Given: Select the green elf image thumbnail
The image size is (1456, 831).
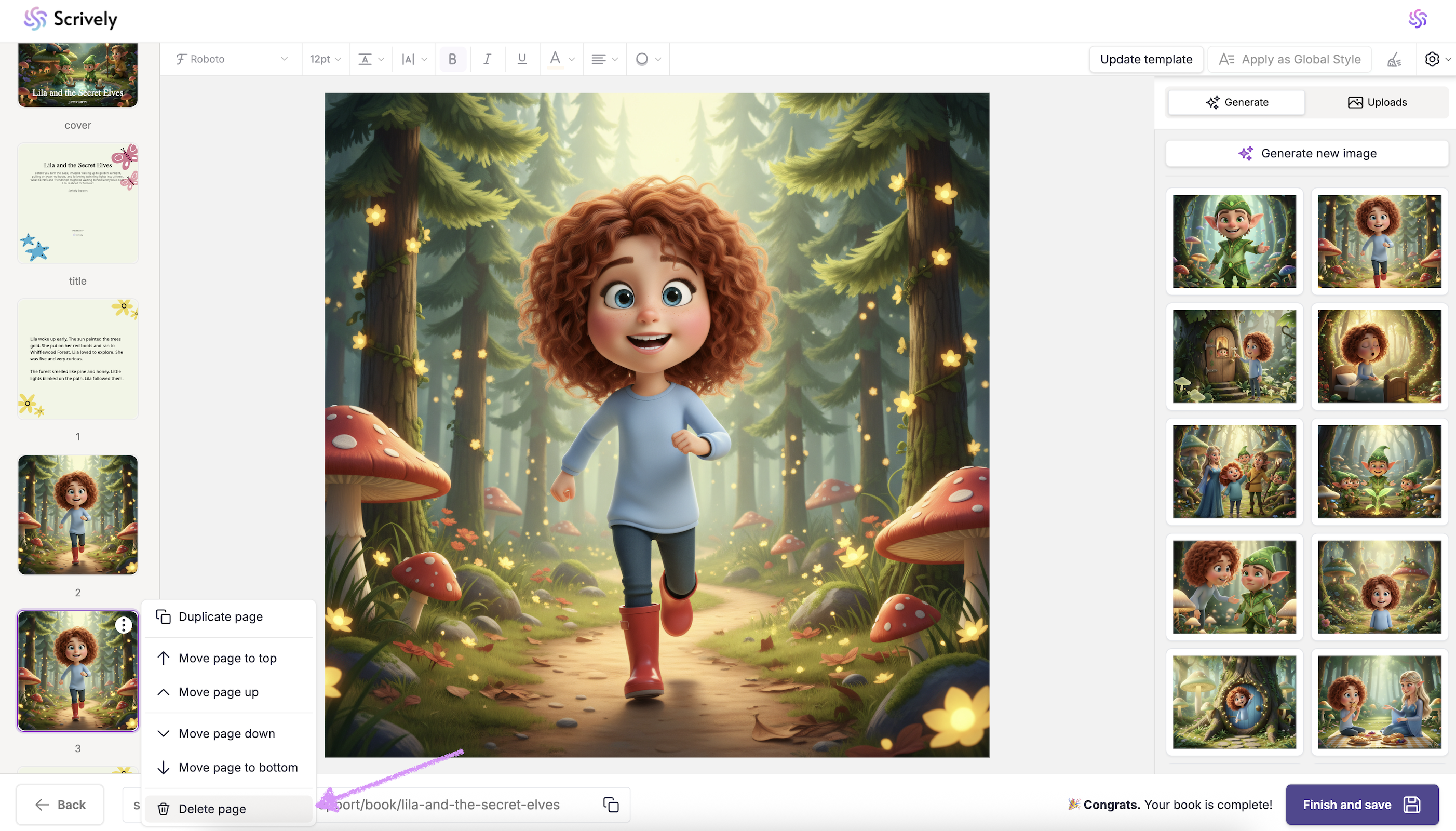Looking at the screenshot, I should pyautogui.click(x=1234, y=241).
